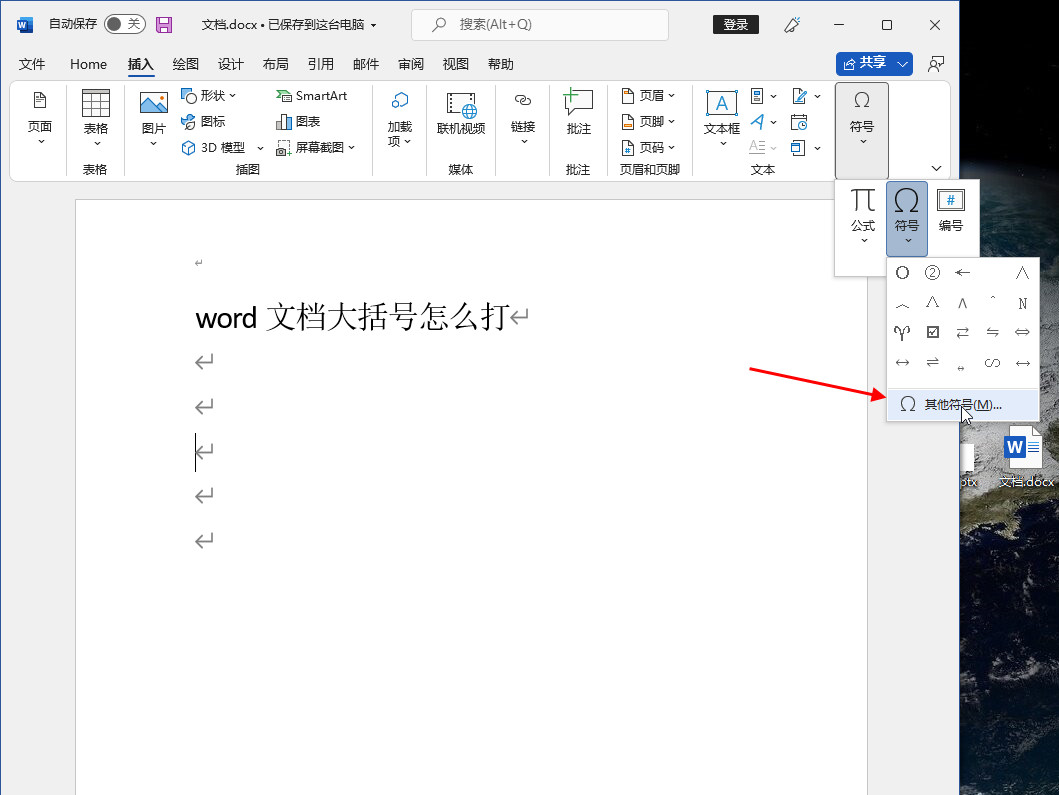The height and width of the screenshot is (795, 1059).
Task: Switch to the 视图 (View) tab
Action: coord(455,64)
